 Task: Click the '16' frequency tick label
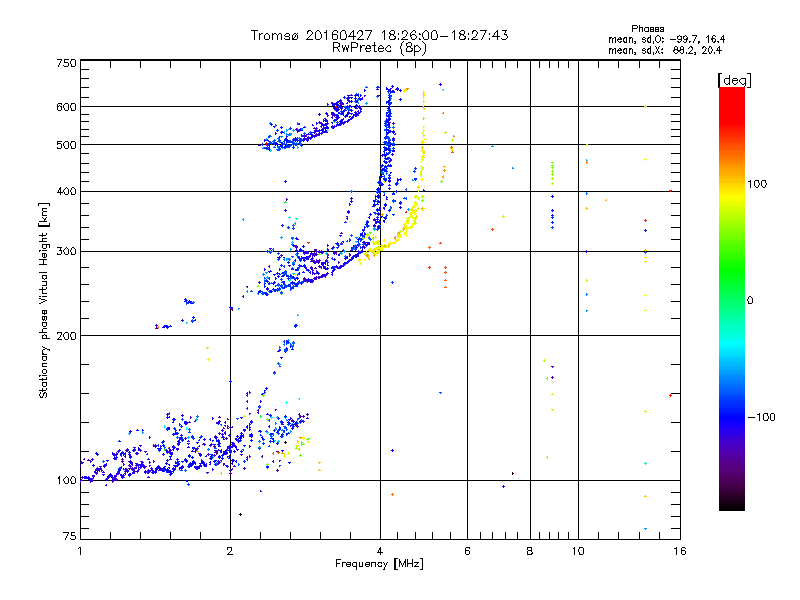(x=680, y=551)
